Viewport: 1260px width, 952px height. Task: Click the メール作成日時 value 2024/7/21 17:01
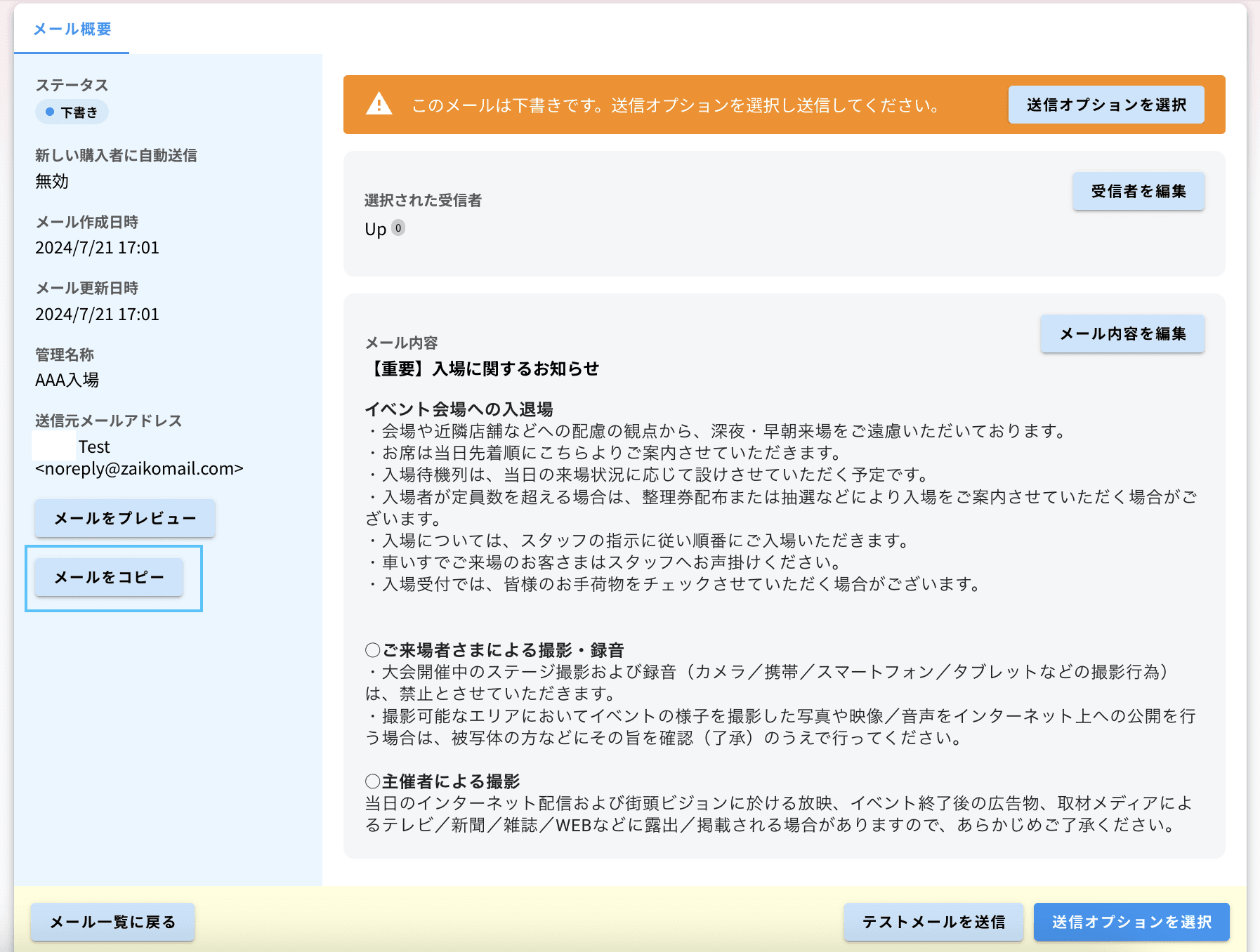click(97, 248)
